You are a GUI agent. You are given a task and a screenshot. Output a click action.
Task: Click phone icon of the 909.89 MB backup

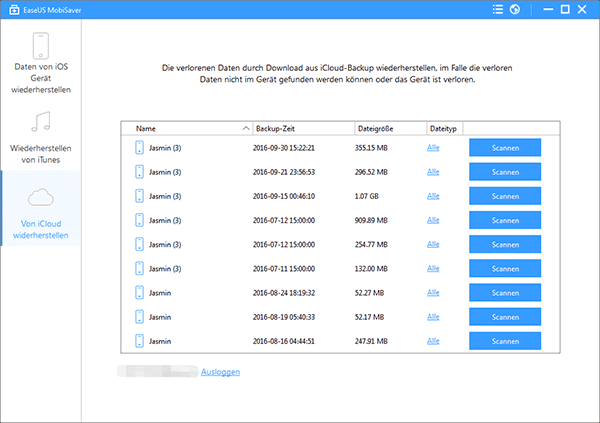point(139,220)
